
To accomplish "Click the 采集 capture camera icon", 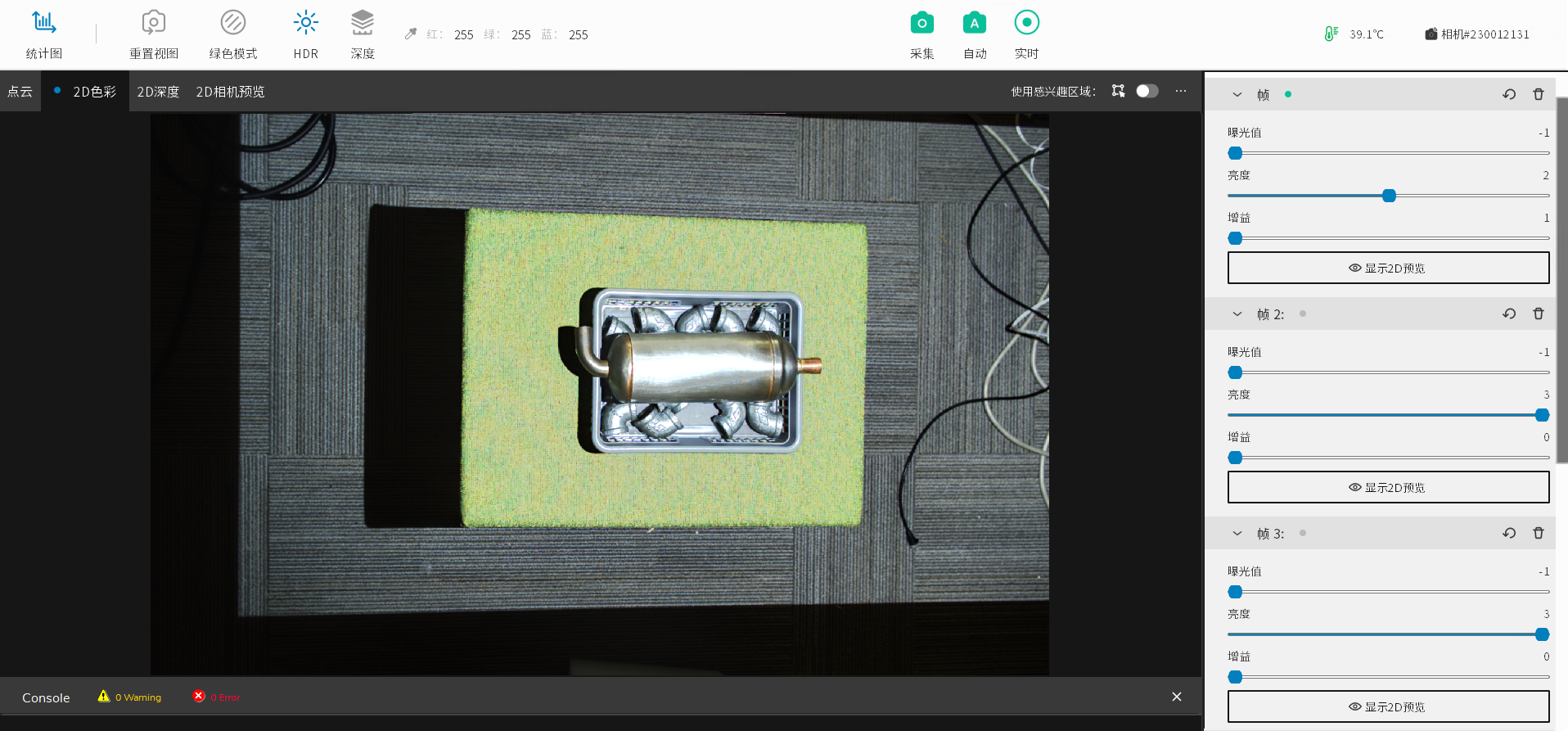I will (x=921, y=24).
